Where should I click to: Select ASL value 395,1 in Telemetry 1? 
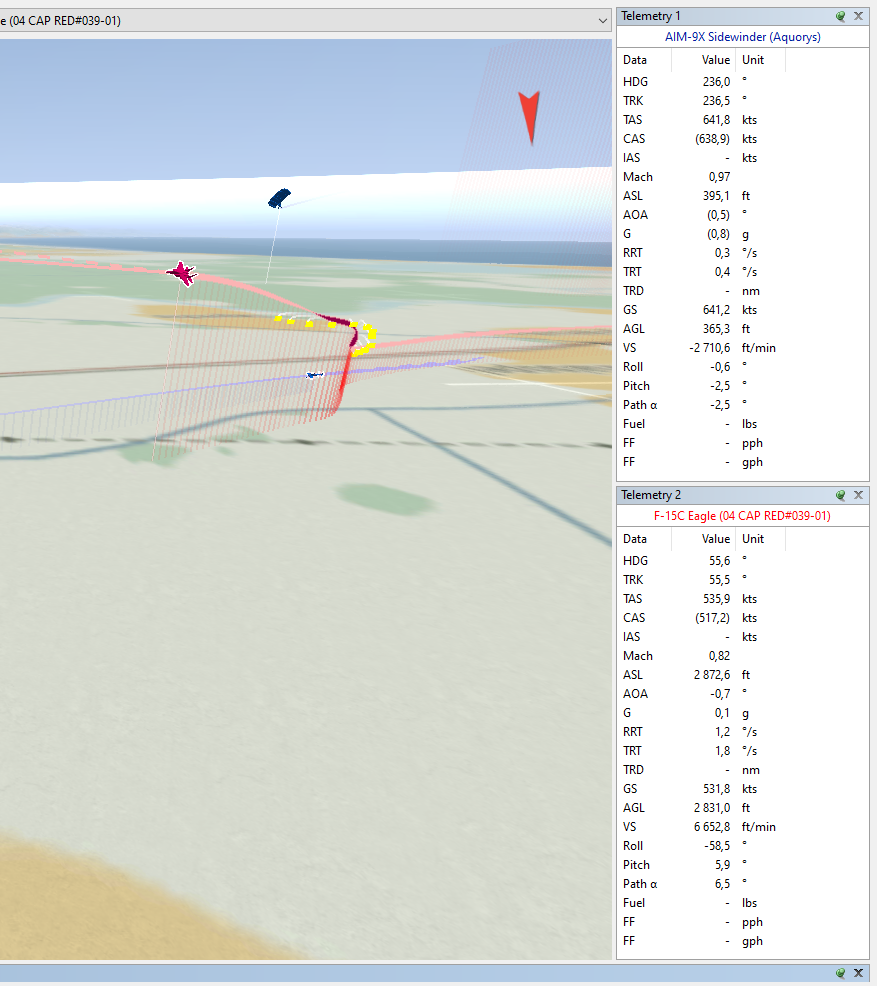(x=717, y=196)
